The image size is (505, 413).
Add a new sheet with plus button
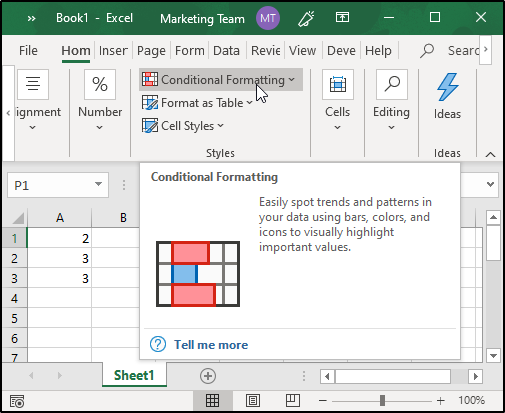coord(208,376)
